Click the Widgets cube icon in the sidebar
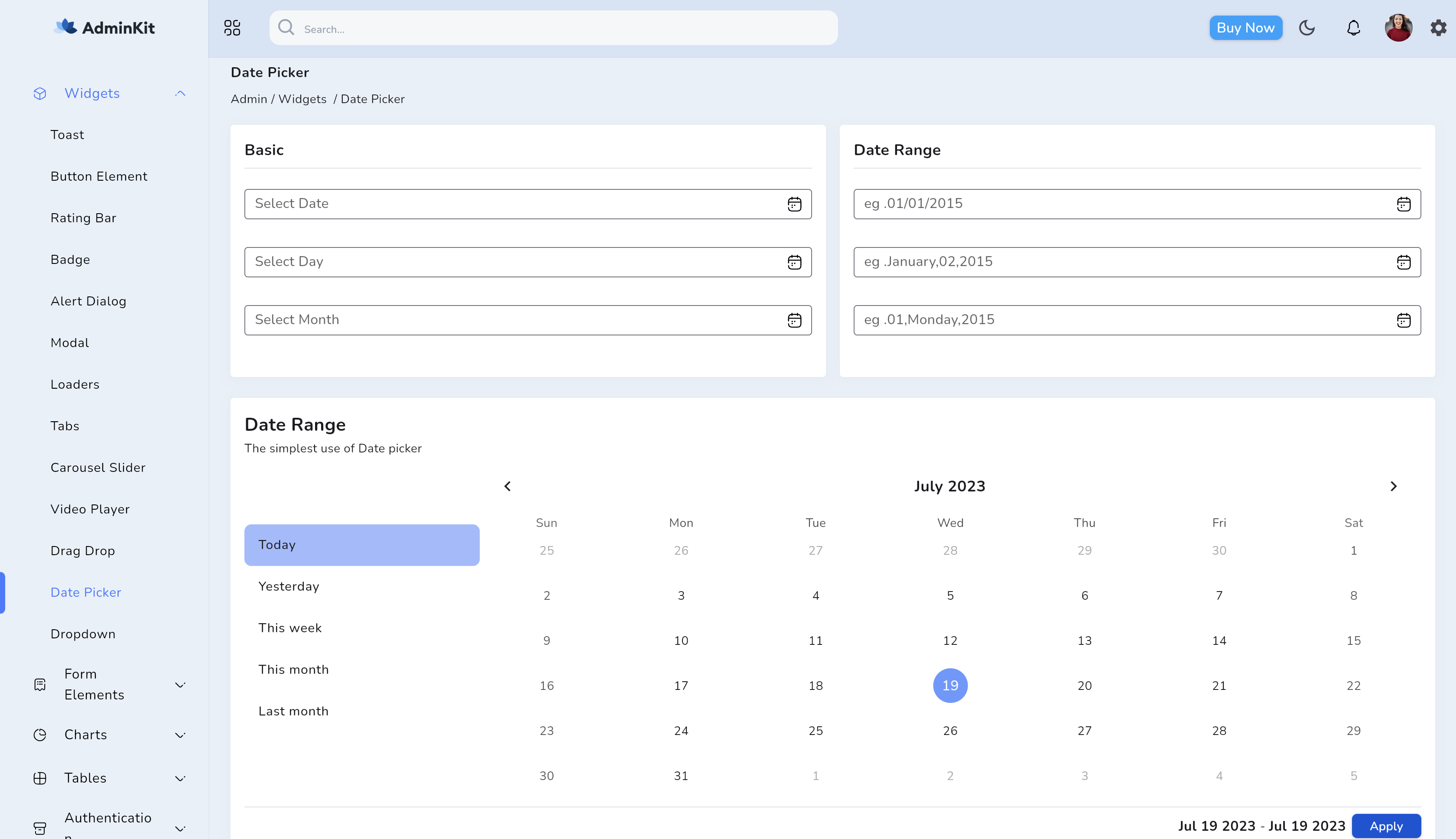Viewport: 1456px width, 839px height. click(40, 93)
